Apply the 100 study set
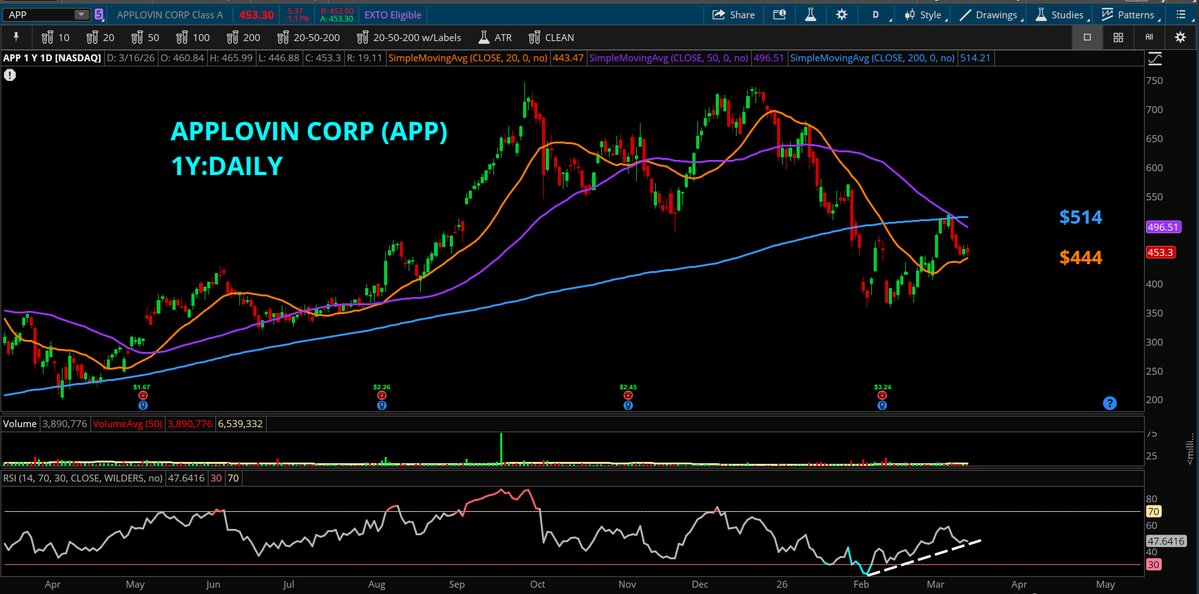 tap(193, 37)
